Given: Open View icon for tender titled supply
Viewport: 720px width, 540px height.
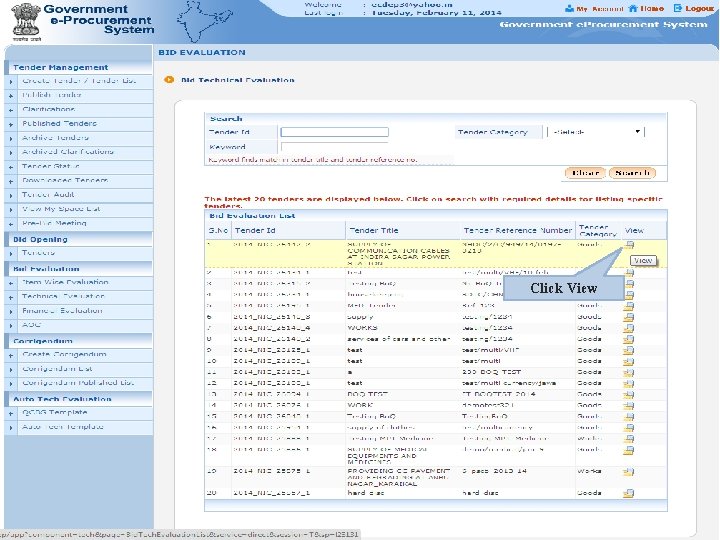Looking at the screenshot, I should coord(629,317).
